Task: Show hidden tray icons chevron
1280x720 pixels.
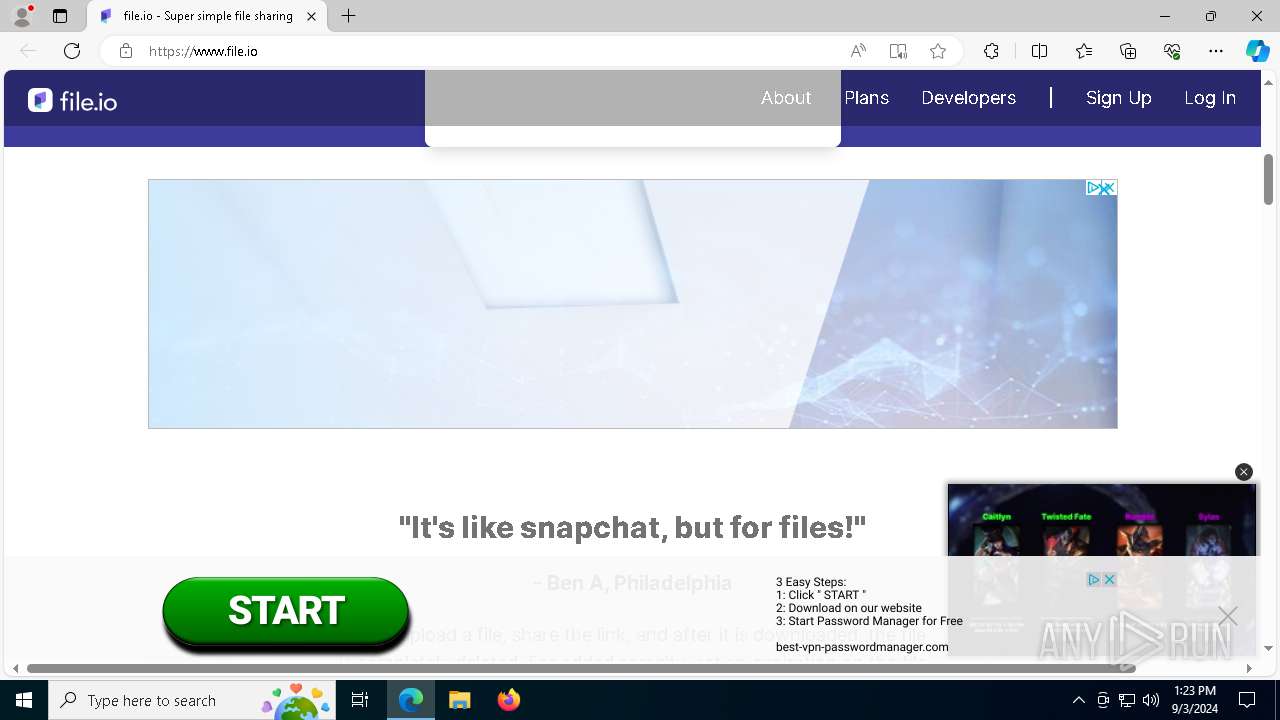Action: click(x=1078, y=700)
